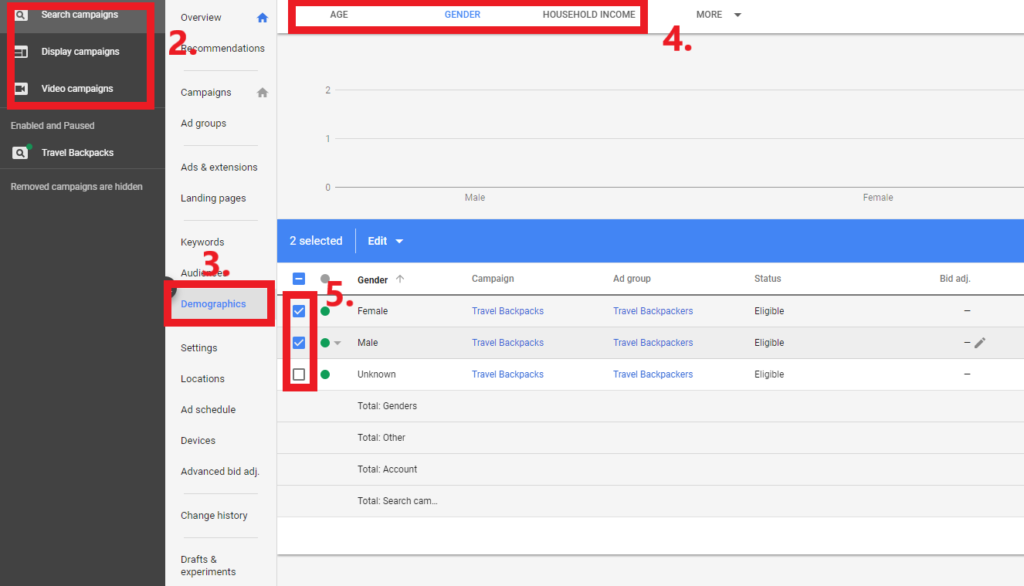Sort by Gender column arrow
1024x586 pixels.
(x=400, y=279)
